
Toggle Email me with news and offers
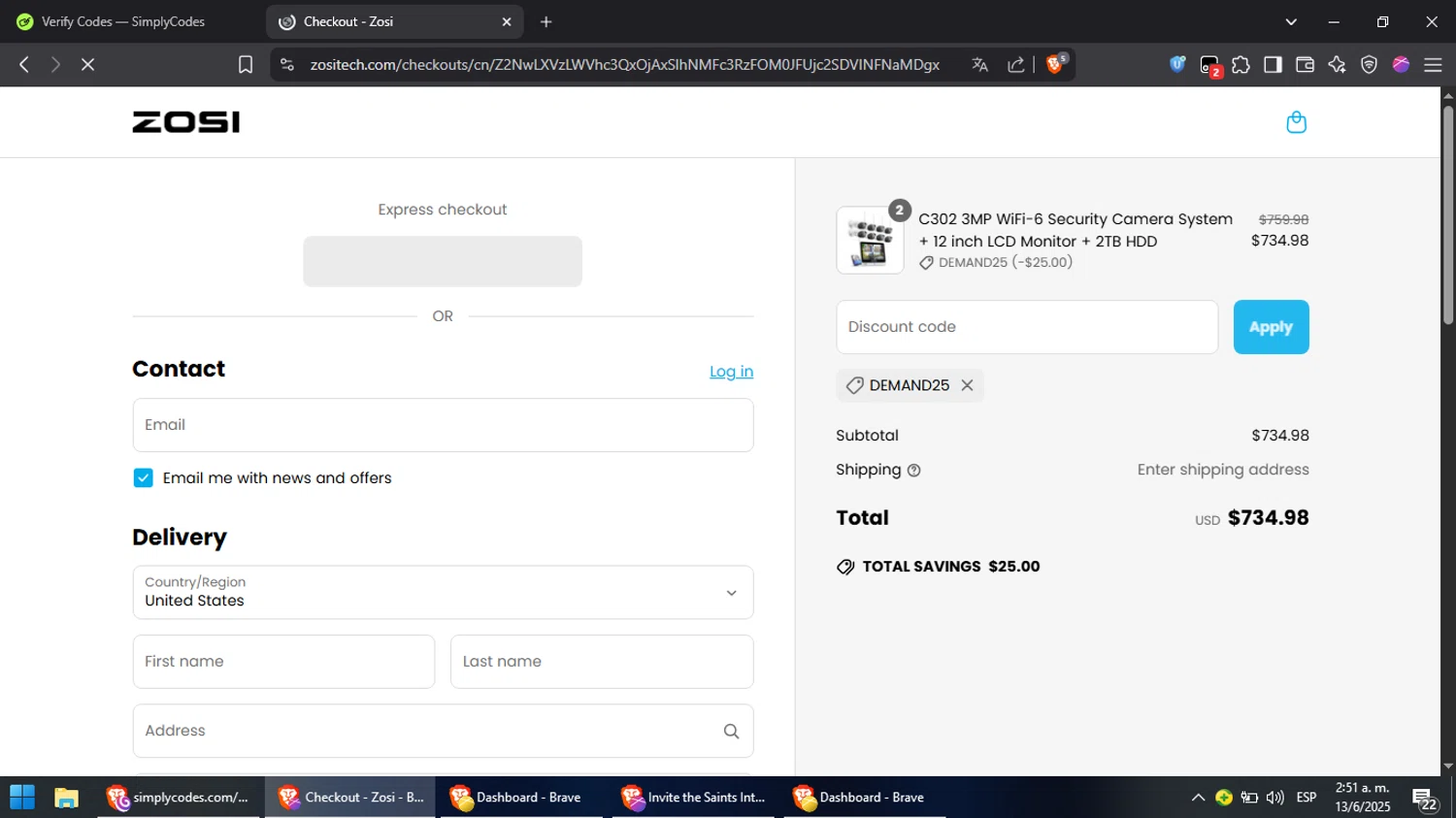(143, 477)
